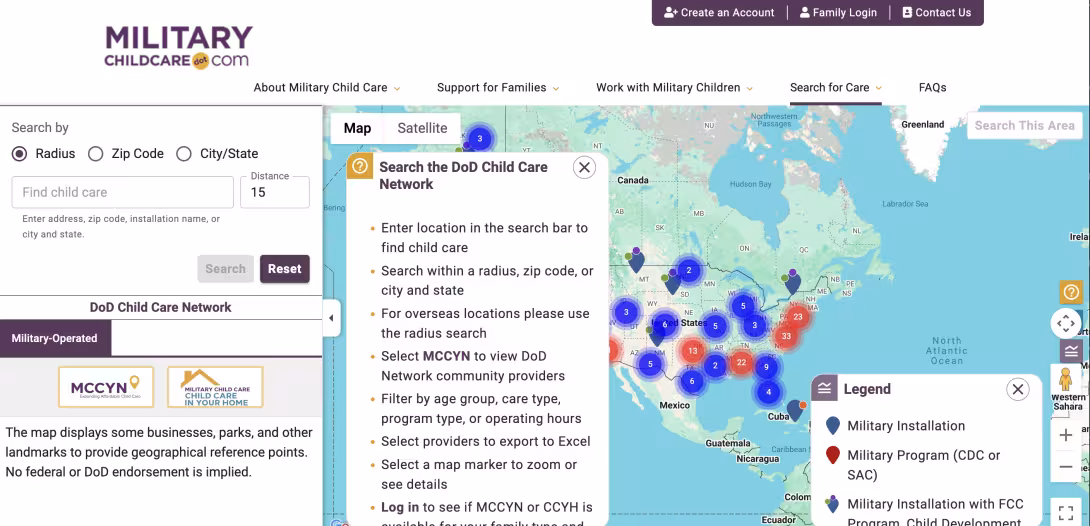Open the MilitaryChildCare.com home logo
This screenshot has height=526, width=1090.
pyautogui.click(x=179, y=47)
